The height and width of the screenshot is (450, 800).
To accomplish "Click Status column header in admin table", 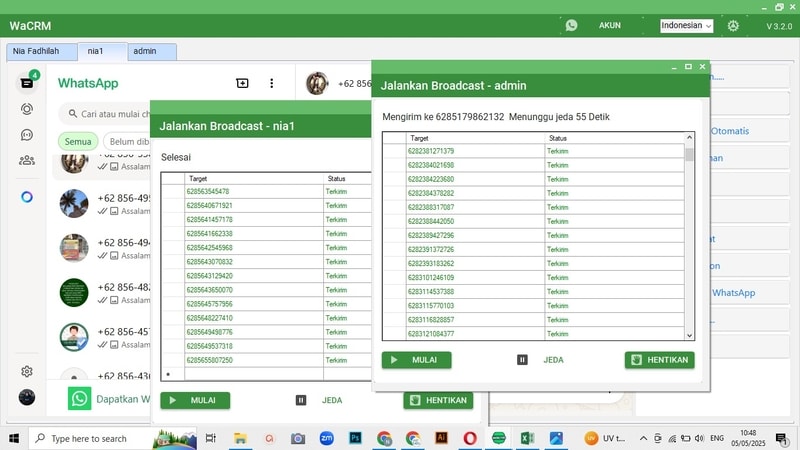I will [614, 138].
